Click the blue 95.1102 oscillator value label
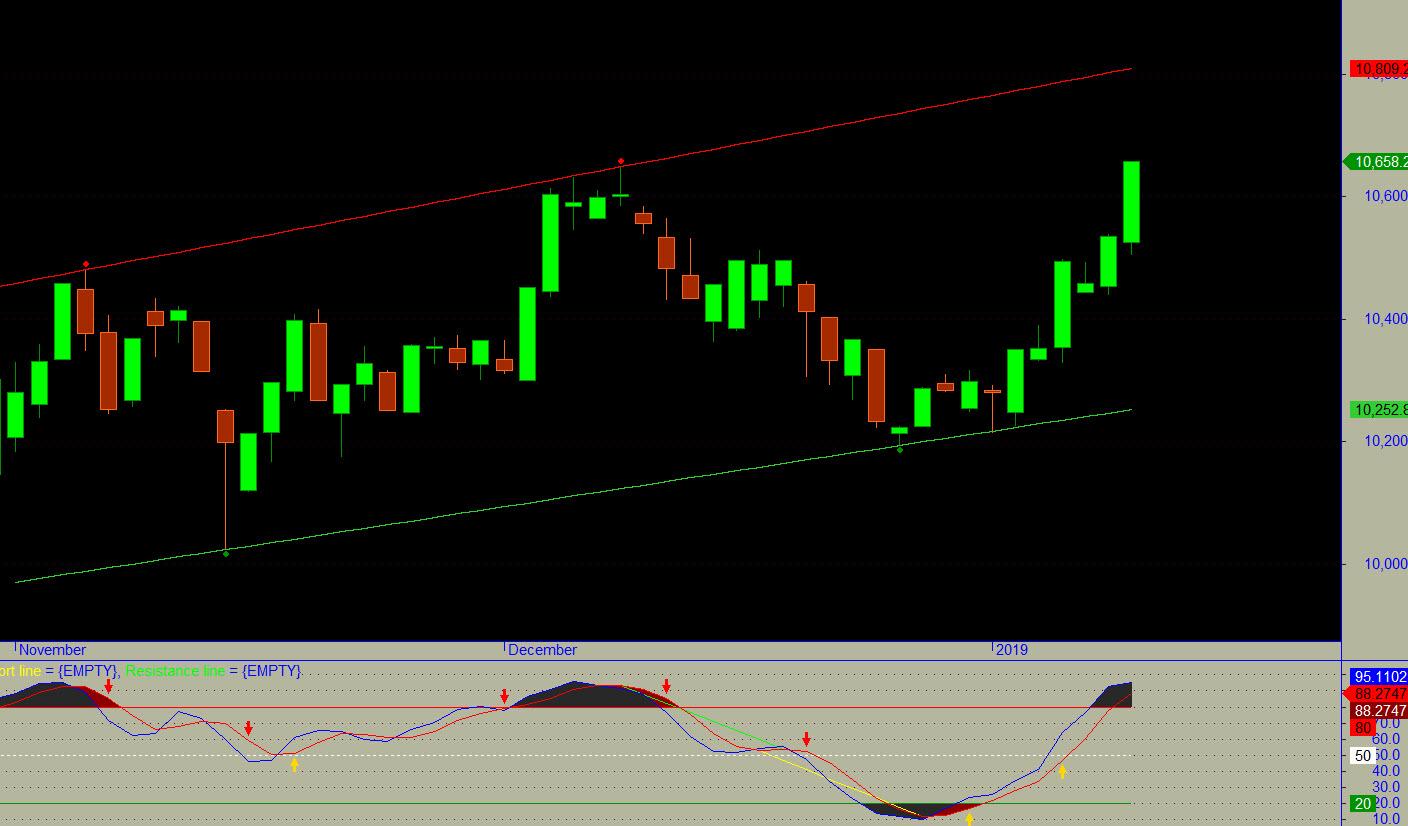 point(1380,677)
